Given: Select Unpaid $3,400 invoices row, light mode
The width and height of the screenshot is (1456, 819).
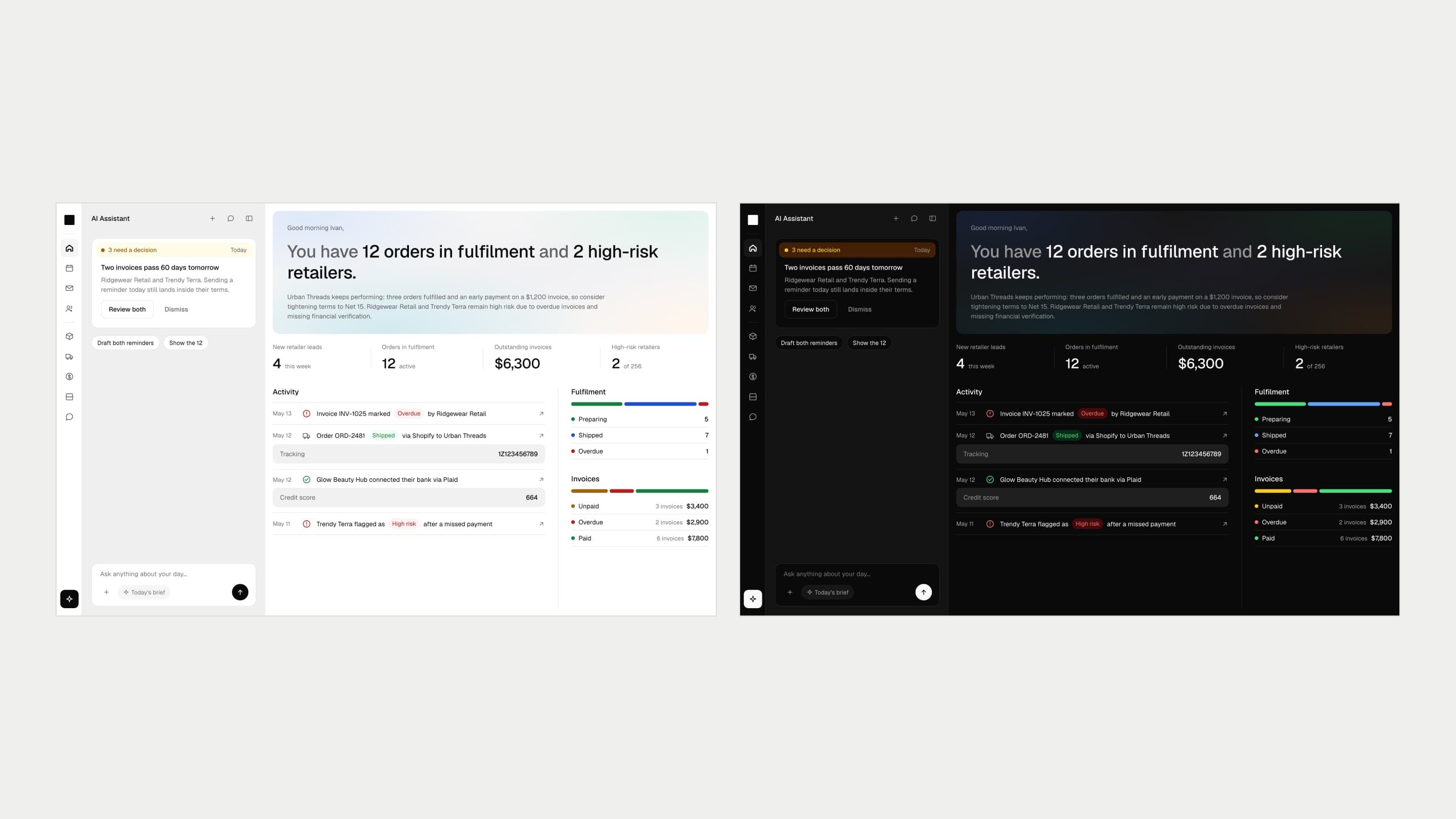Looking at the screenshot, I should pyautogui.click(x=639, y=507).
